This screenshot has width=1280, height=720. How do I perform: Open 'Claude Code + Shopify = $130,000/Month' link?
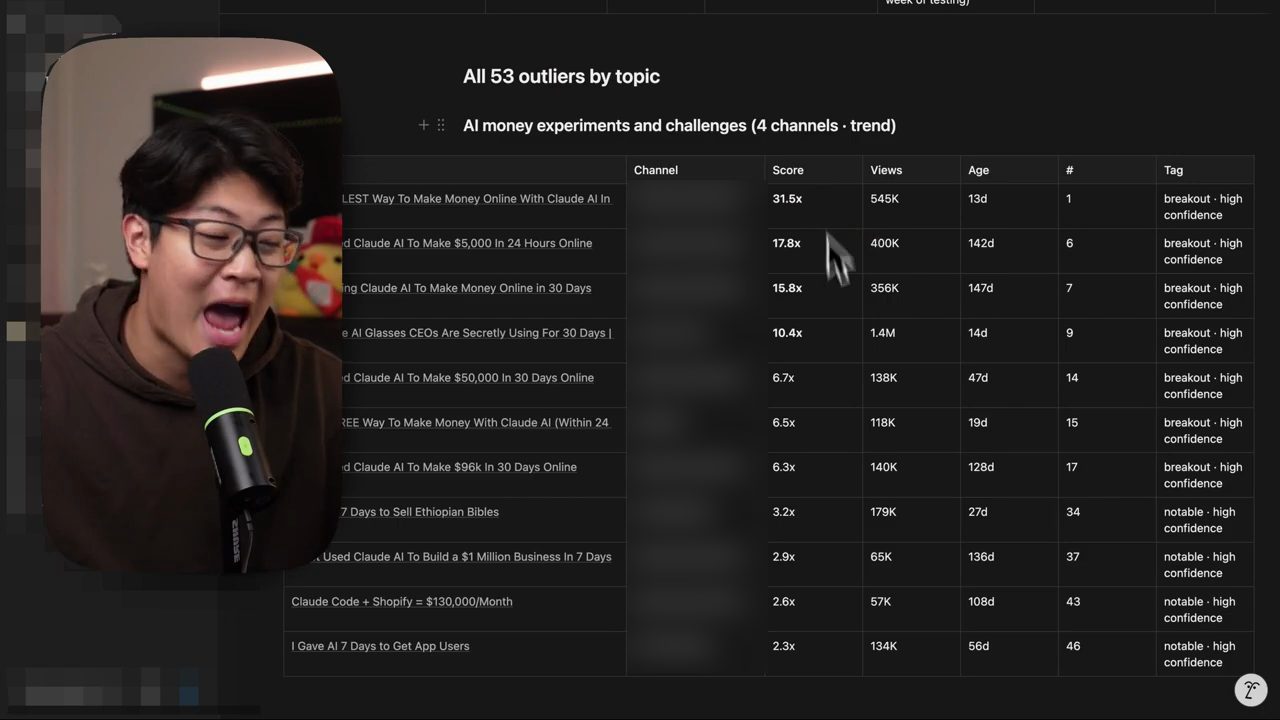[402, 602]
